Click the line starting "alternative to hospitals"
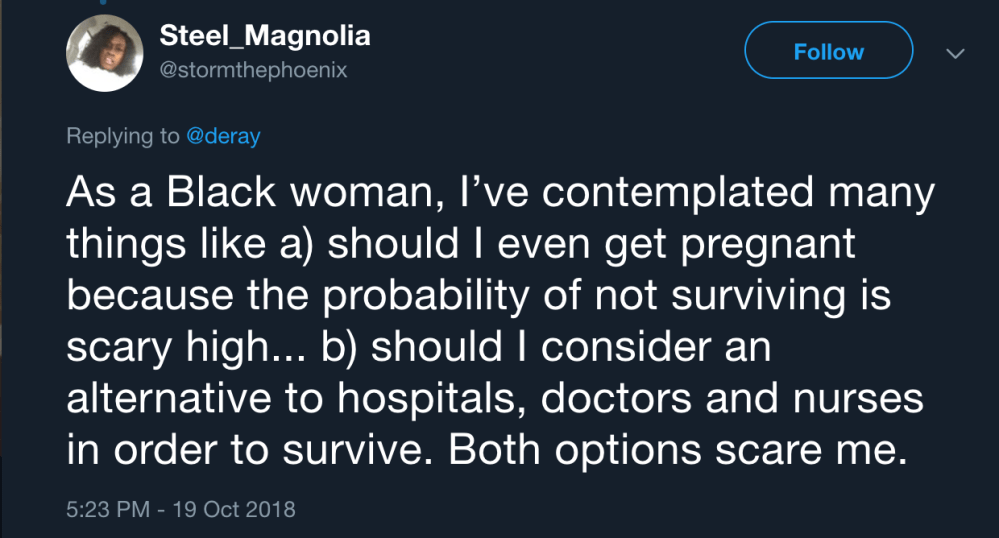 pyautogui.click(x=495, y=398)
